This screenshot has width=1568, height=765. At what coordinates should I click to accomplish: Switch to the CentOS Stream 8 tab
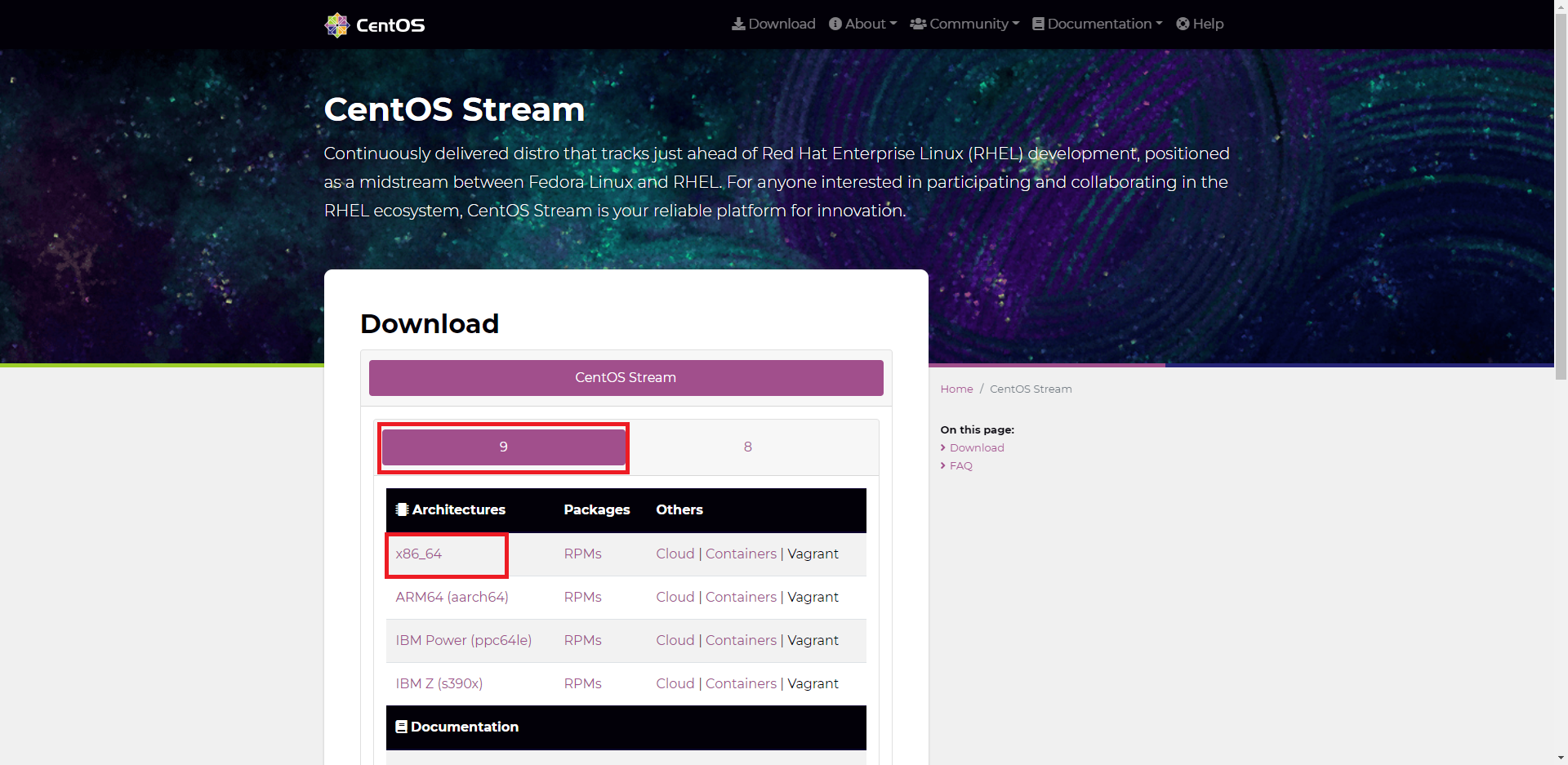coord(747,447)
